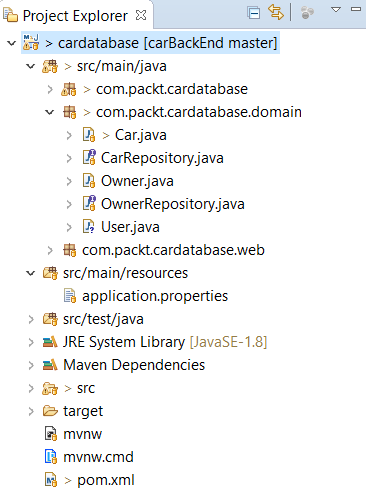
Task: Click the User.java file icon
Action: coord(89,227)
